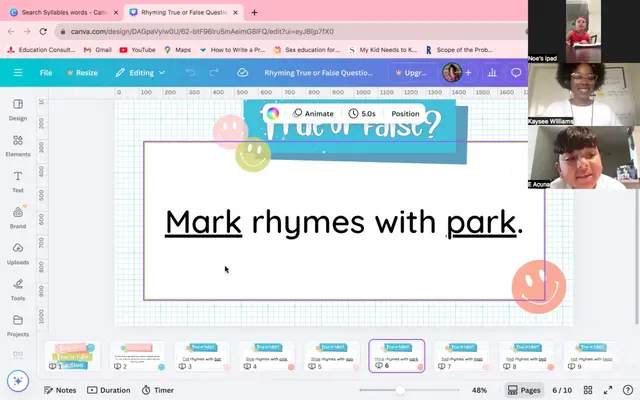This screenshot has height=400, width=640.
Task: Adjust the zoom slider handle
Action: point(400,390)
